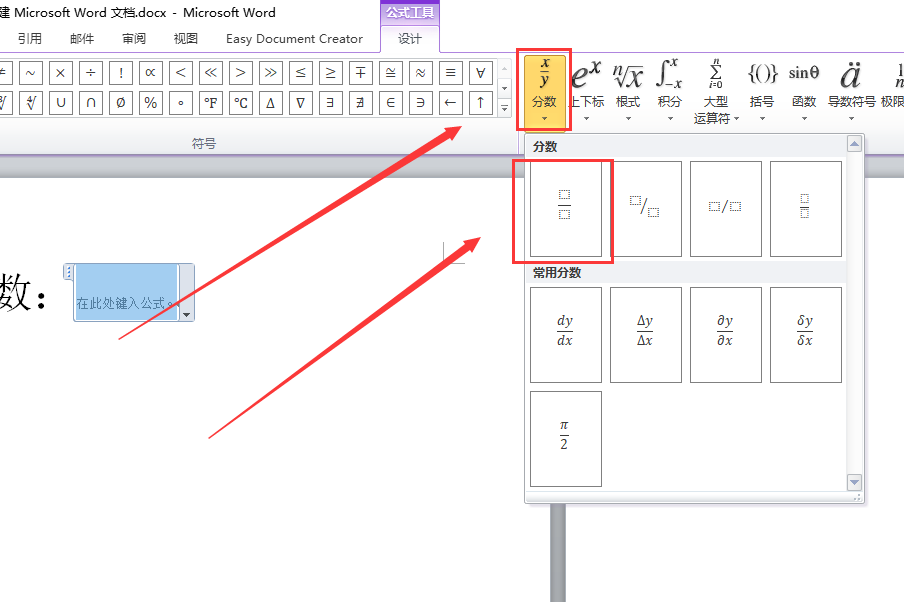904x602 pixels.
Task: Insert the proportional-to ∝ symbol
Action: click(x=150, y=73)
